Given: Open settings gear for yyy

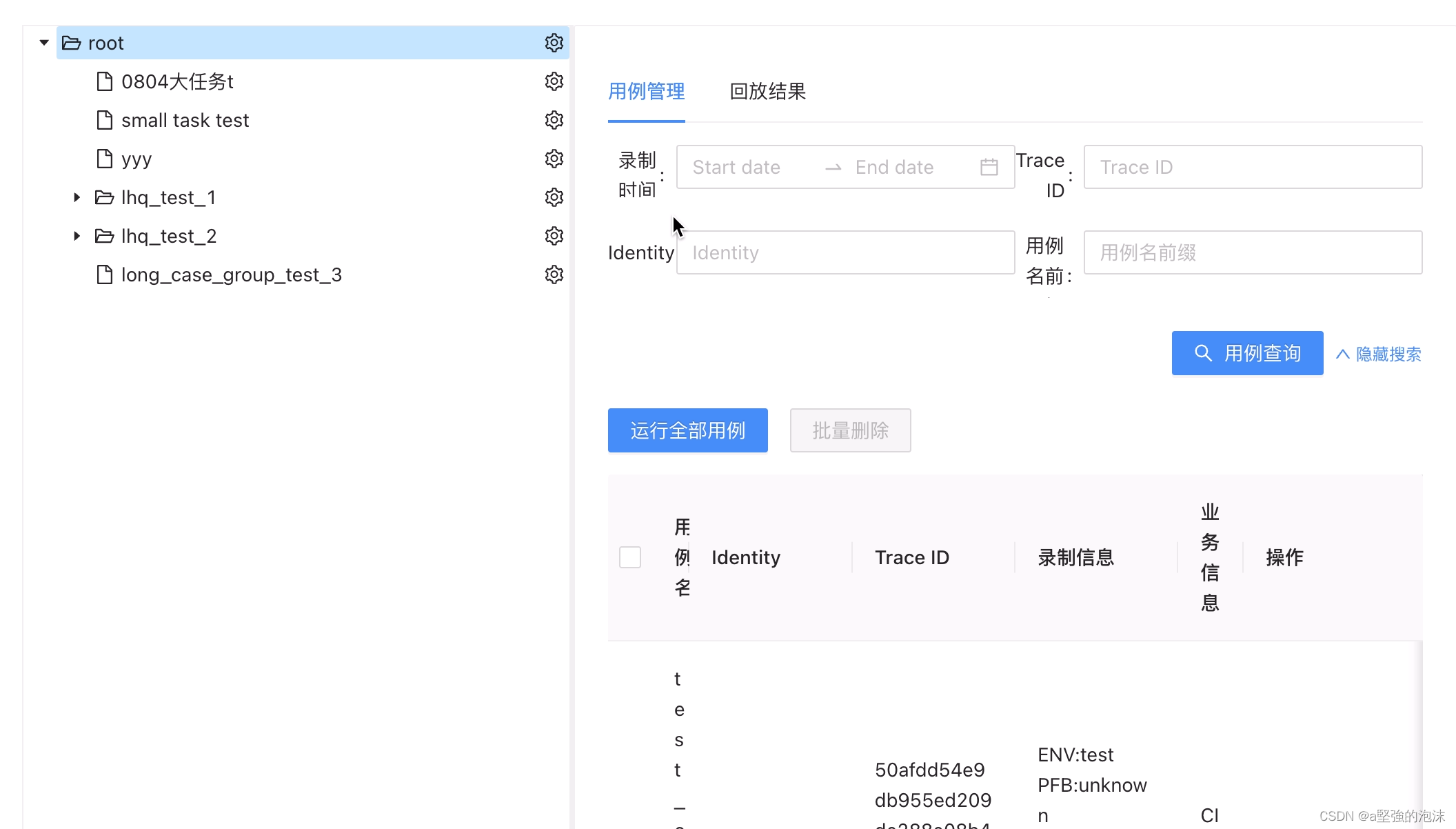Looking at the screenshot, I should click(x=554, y=159).
